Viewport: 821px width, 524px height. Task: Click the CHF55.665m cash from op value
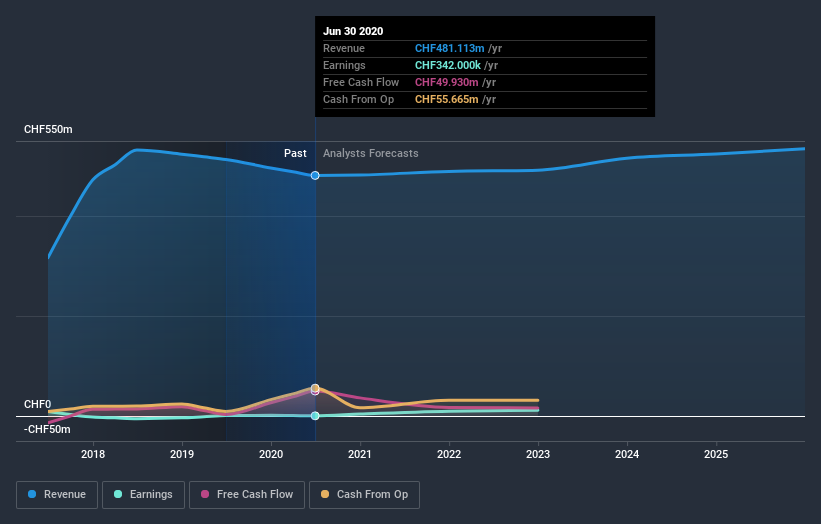point(447,99)
